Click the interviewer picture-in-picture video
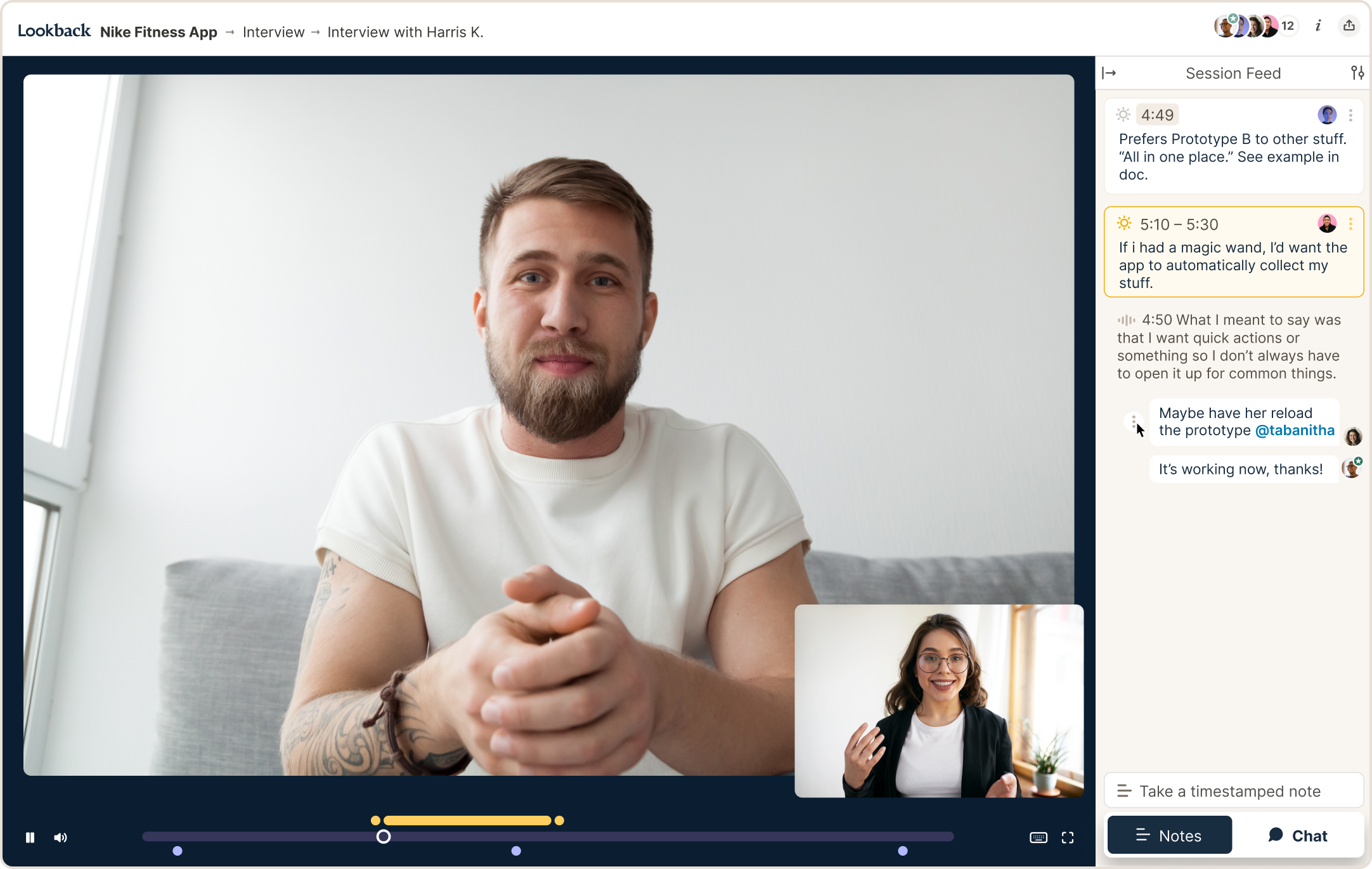Viewport: 1372px width, 869px height. 939,701
